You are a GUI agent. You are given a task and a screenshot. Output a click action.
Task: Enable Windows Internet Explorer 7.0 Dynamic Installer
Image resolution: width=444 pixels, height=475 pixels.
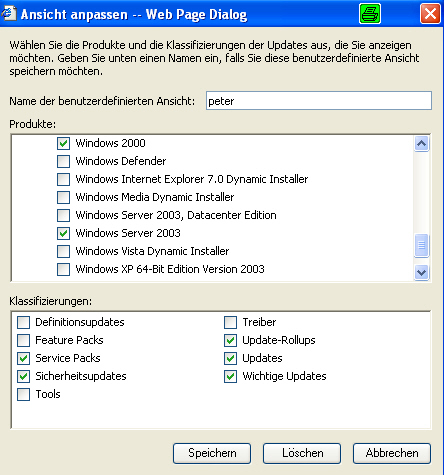pyautogui.click(x=63, y=179)
